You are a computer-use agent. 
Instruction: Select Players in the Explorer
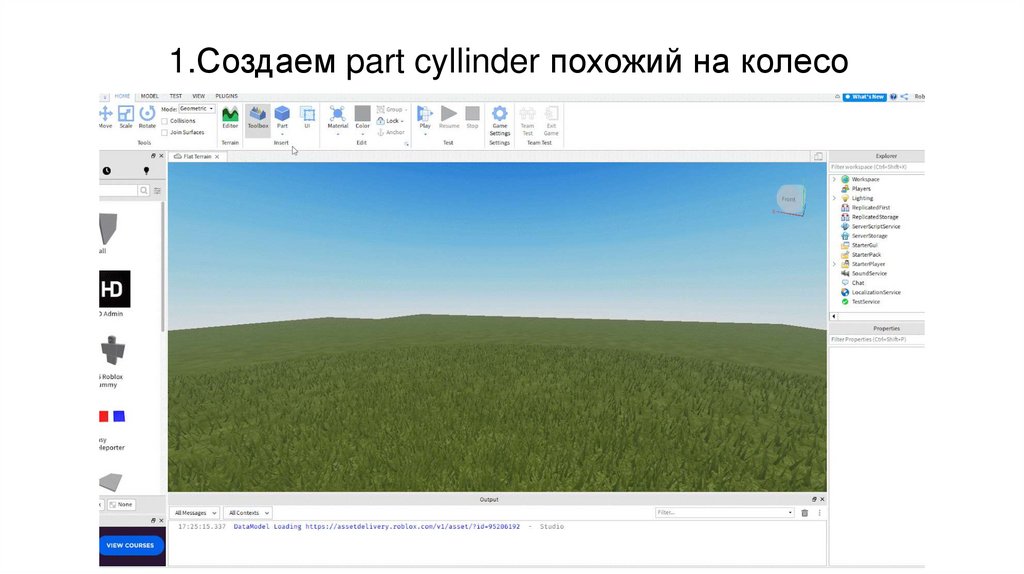[x=861, y=189]
